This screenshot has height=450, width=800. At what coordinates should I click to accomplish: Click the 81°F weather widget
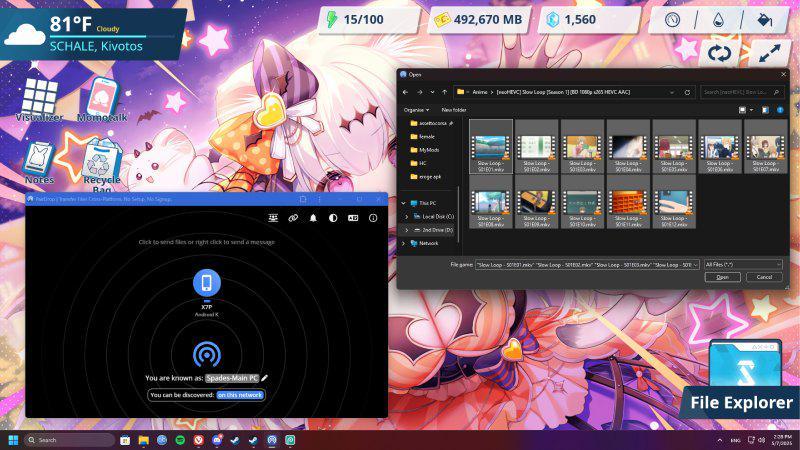click(x=92, y=34)
